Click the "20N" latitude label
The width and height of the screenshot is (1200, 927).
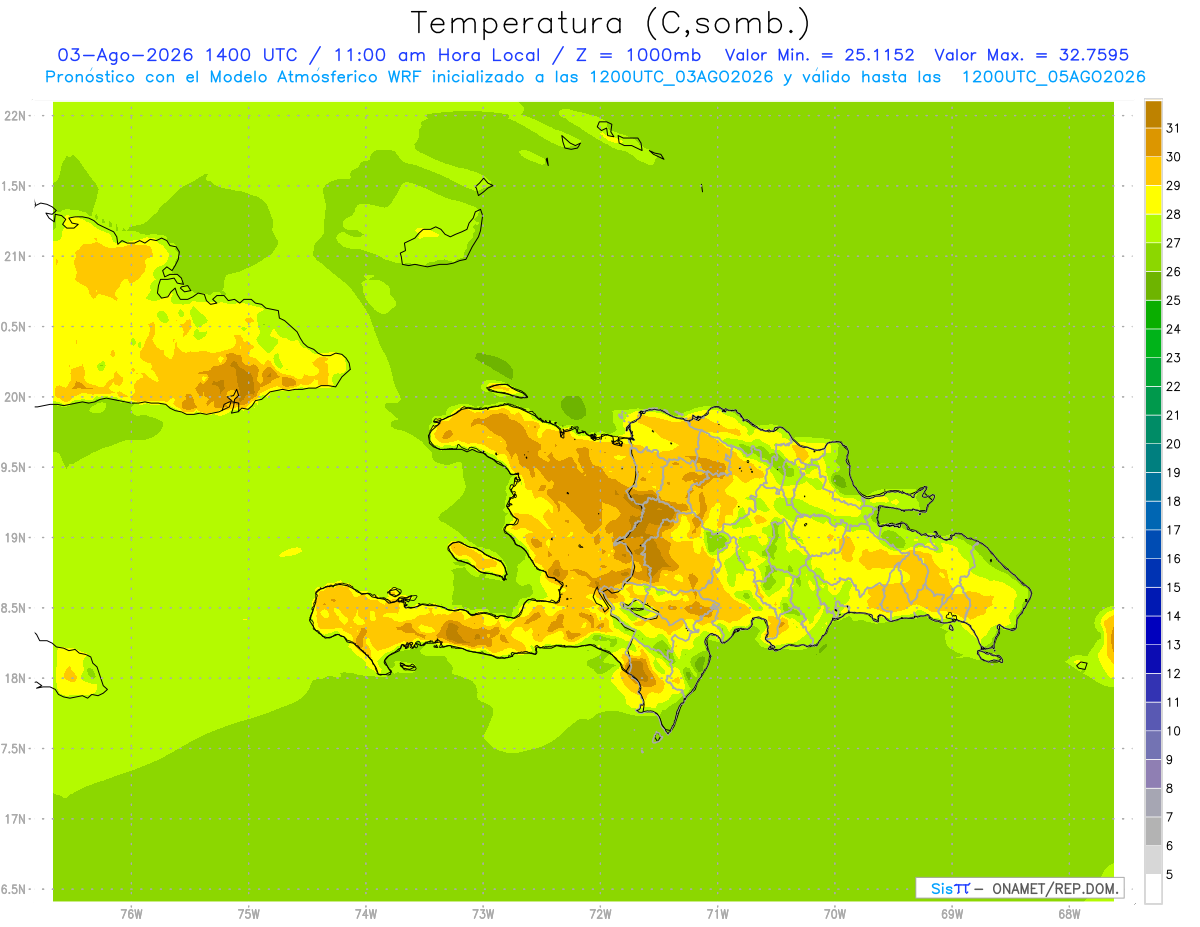[14, 397]
